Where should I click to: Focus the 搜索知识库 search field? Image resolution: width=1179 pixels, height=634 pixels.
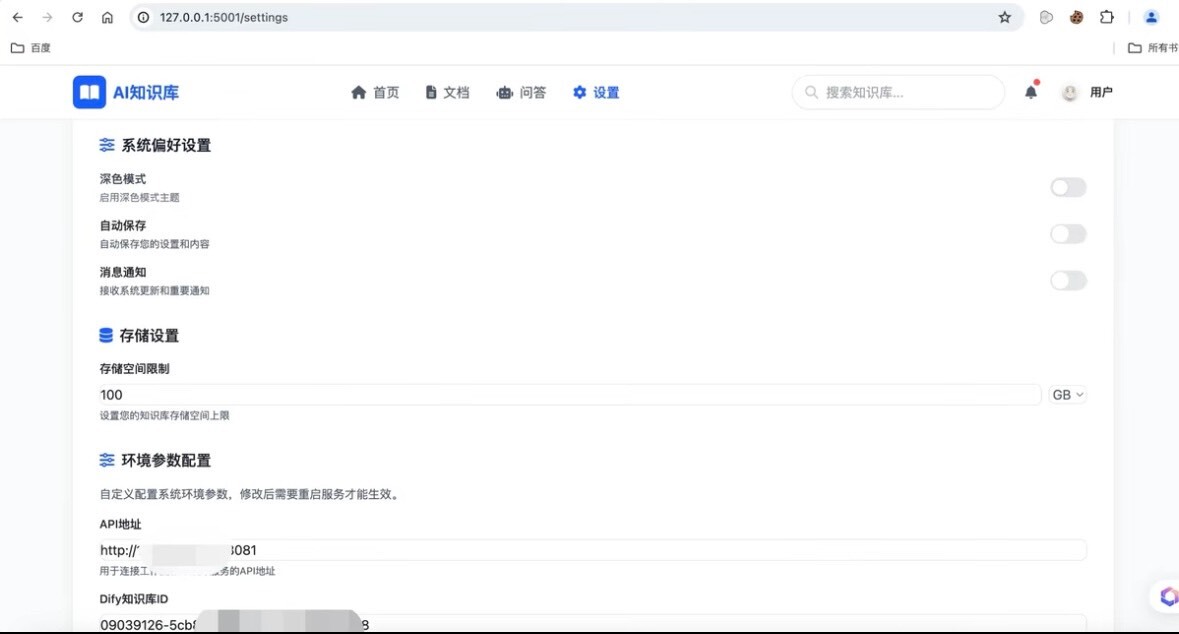click(898, 93)
